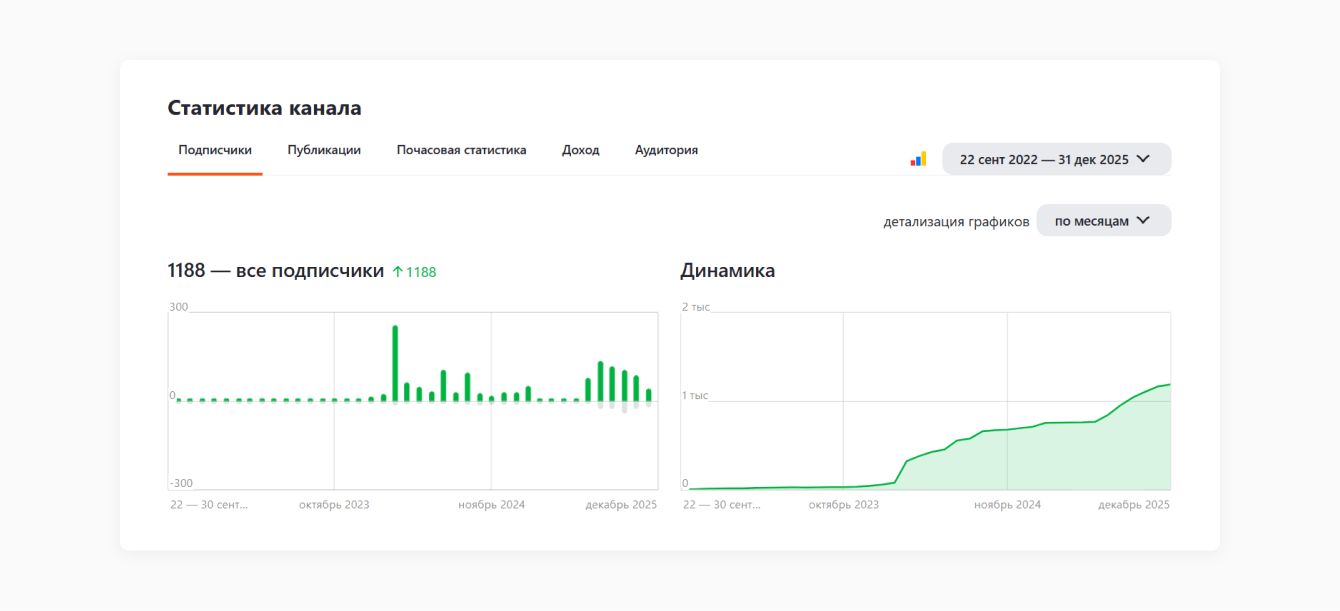Click the 300 axis label in subscribers chart
This screenshot has height=611, width=1340.
click(x=179, y=307)
